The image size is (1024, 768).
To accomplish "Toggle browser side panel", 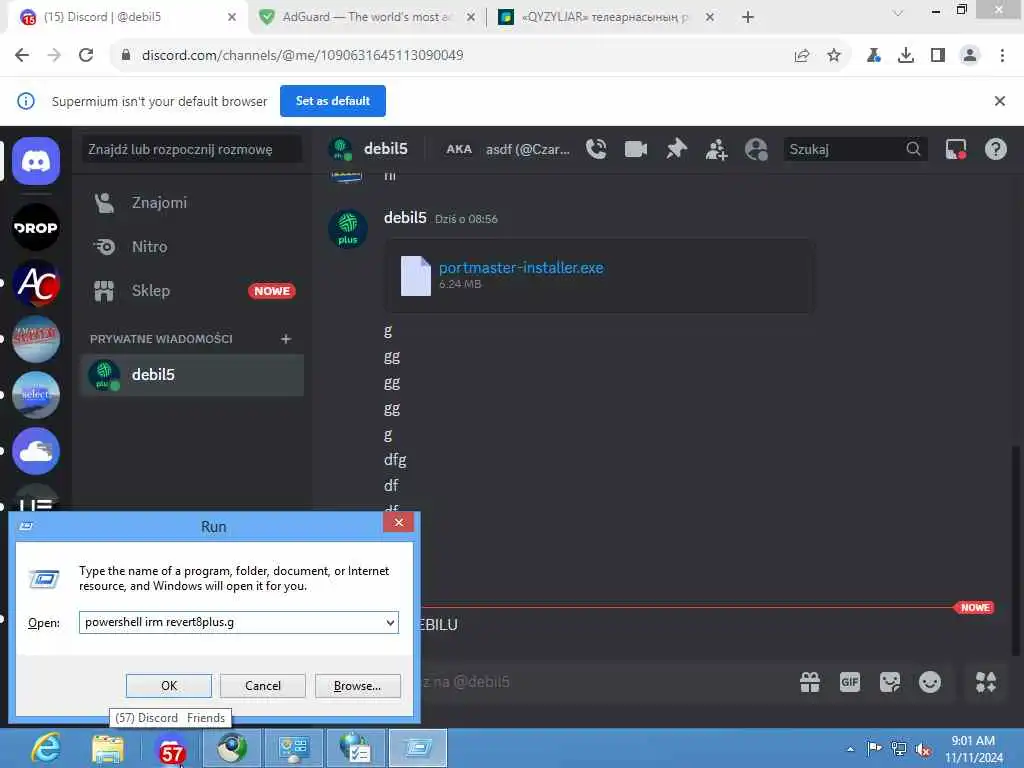I will pyautogui.click(x=938, y=55).
